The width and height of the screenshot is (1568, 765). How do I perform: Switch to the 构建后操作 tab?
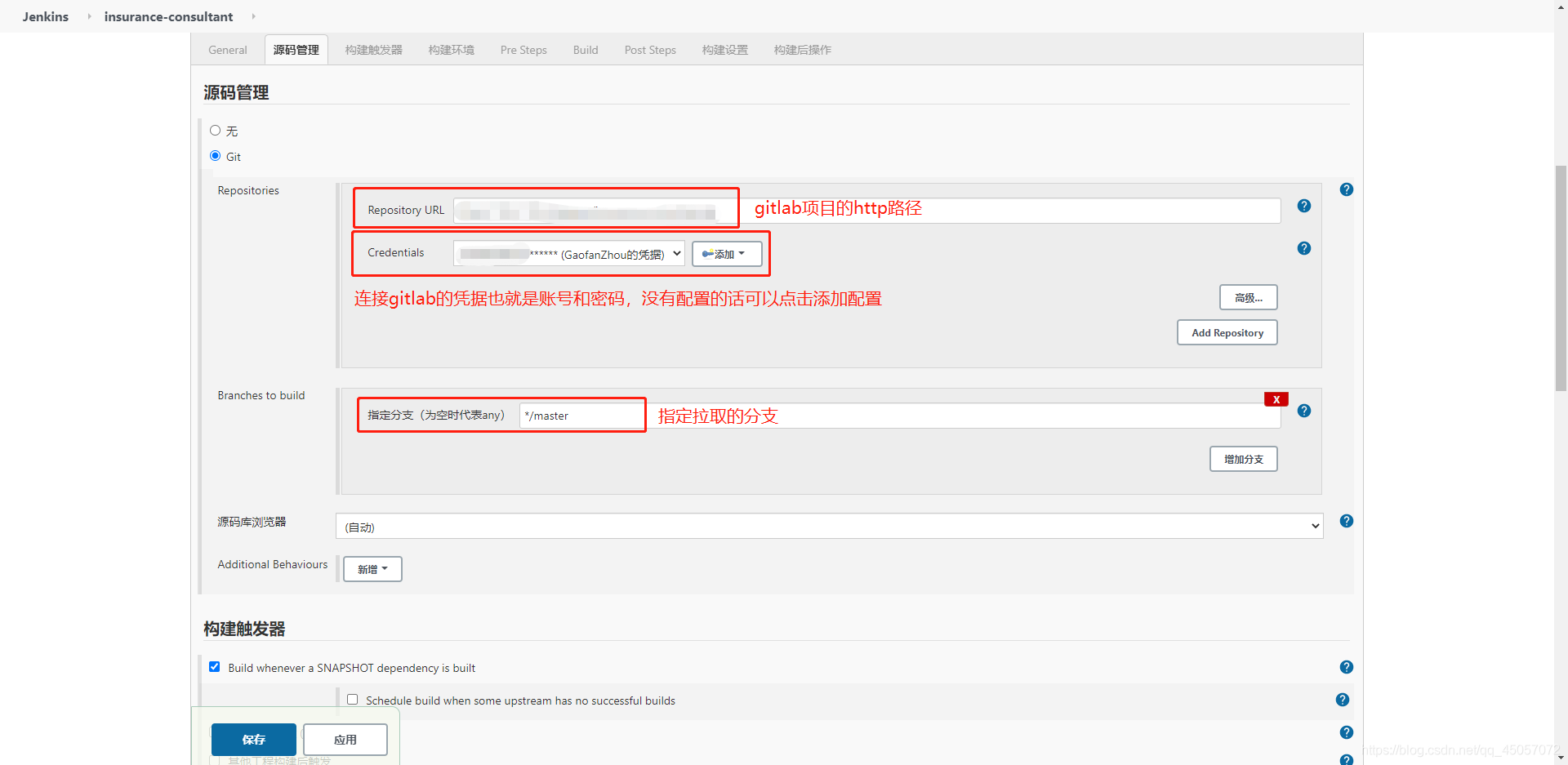tap(803, 50)
